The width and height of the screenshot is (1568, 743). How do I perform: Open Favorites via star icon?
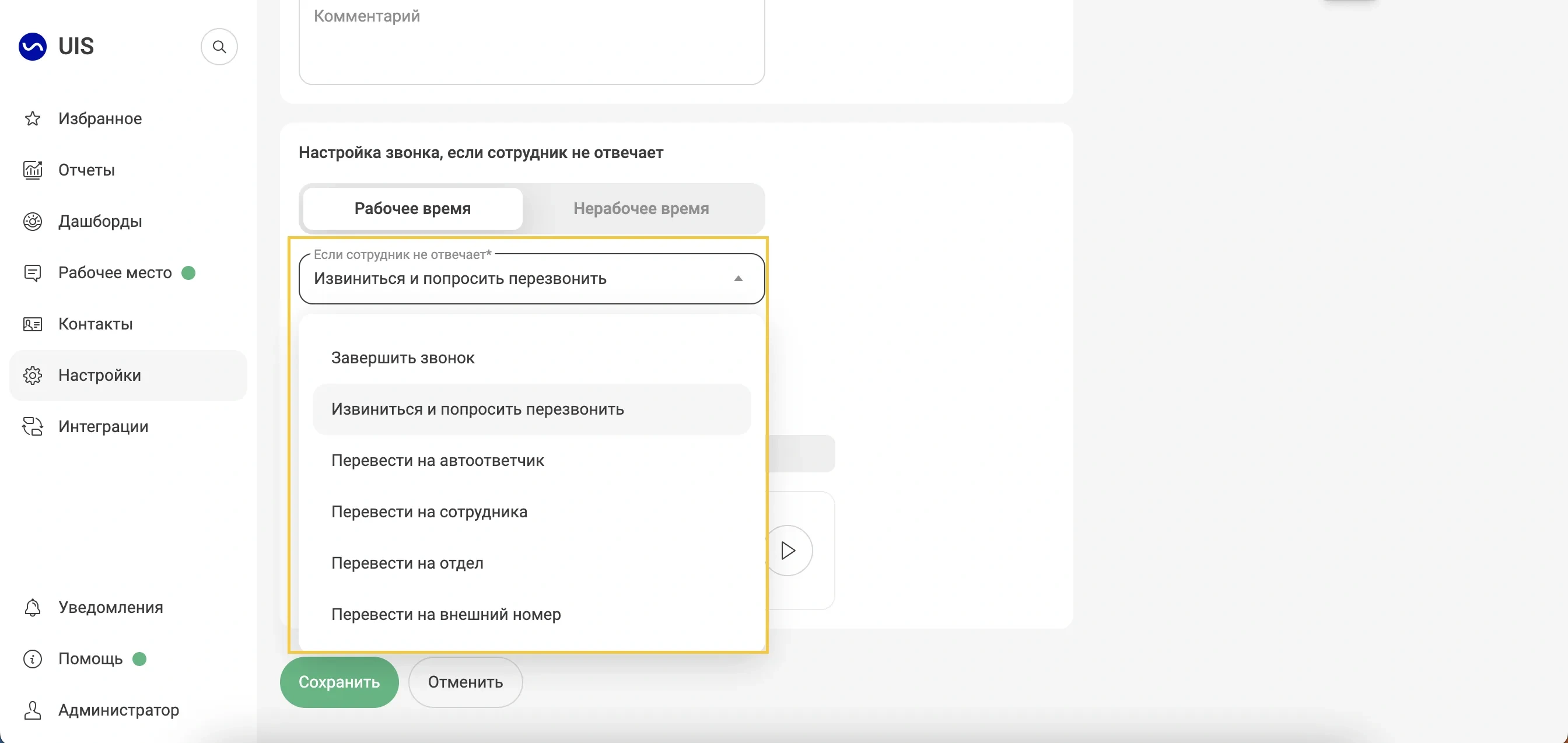pyautogui.click(x=32, y=118)
